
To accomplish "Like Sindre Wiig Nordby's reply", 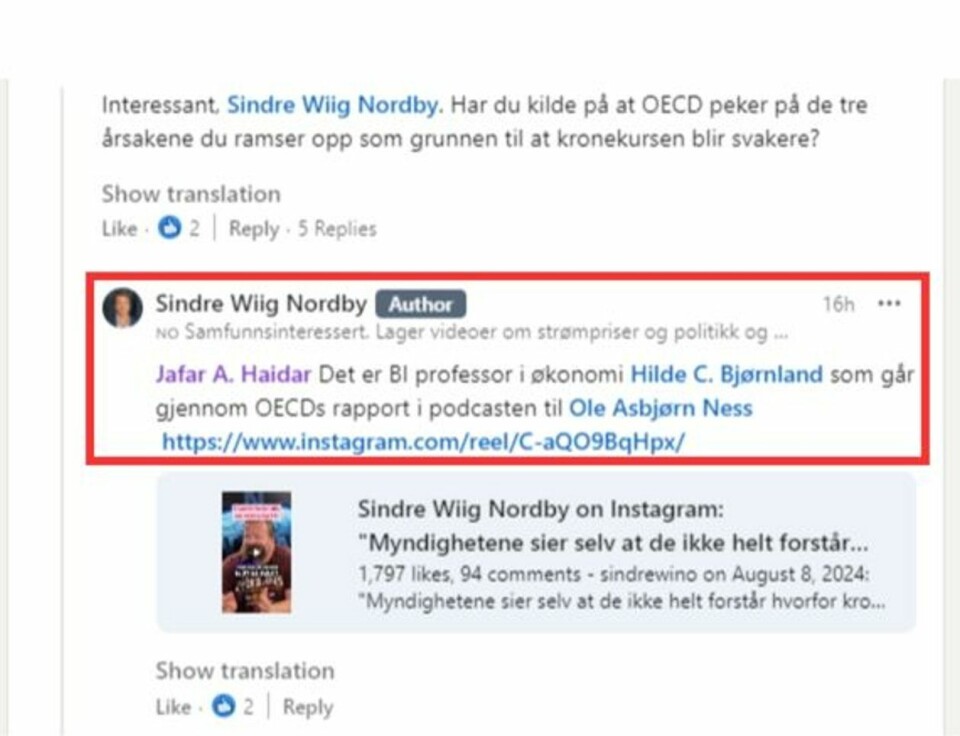I will click(x=173, y=707).
